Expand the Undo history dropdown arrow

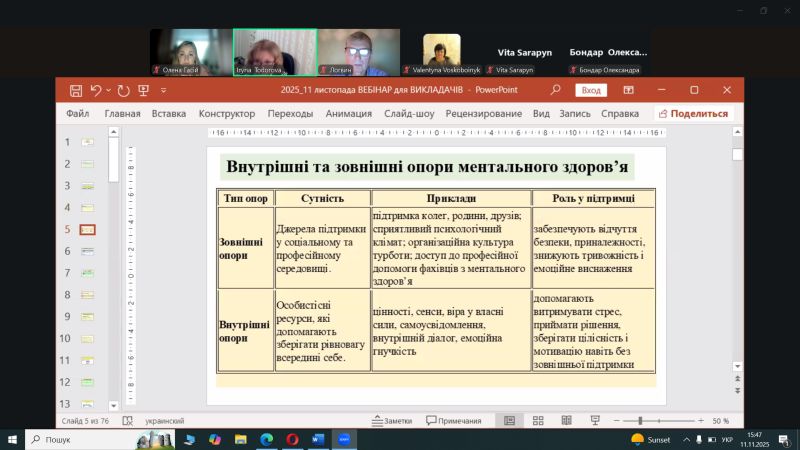coord(108,90)
